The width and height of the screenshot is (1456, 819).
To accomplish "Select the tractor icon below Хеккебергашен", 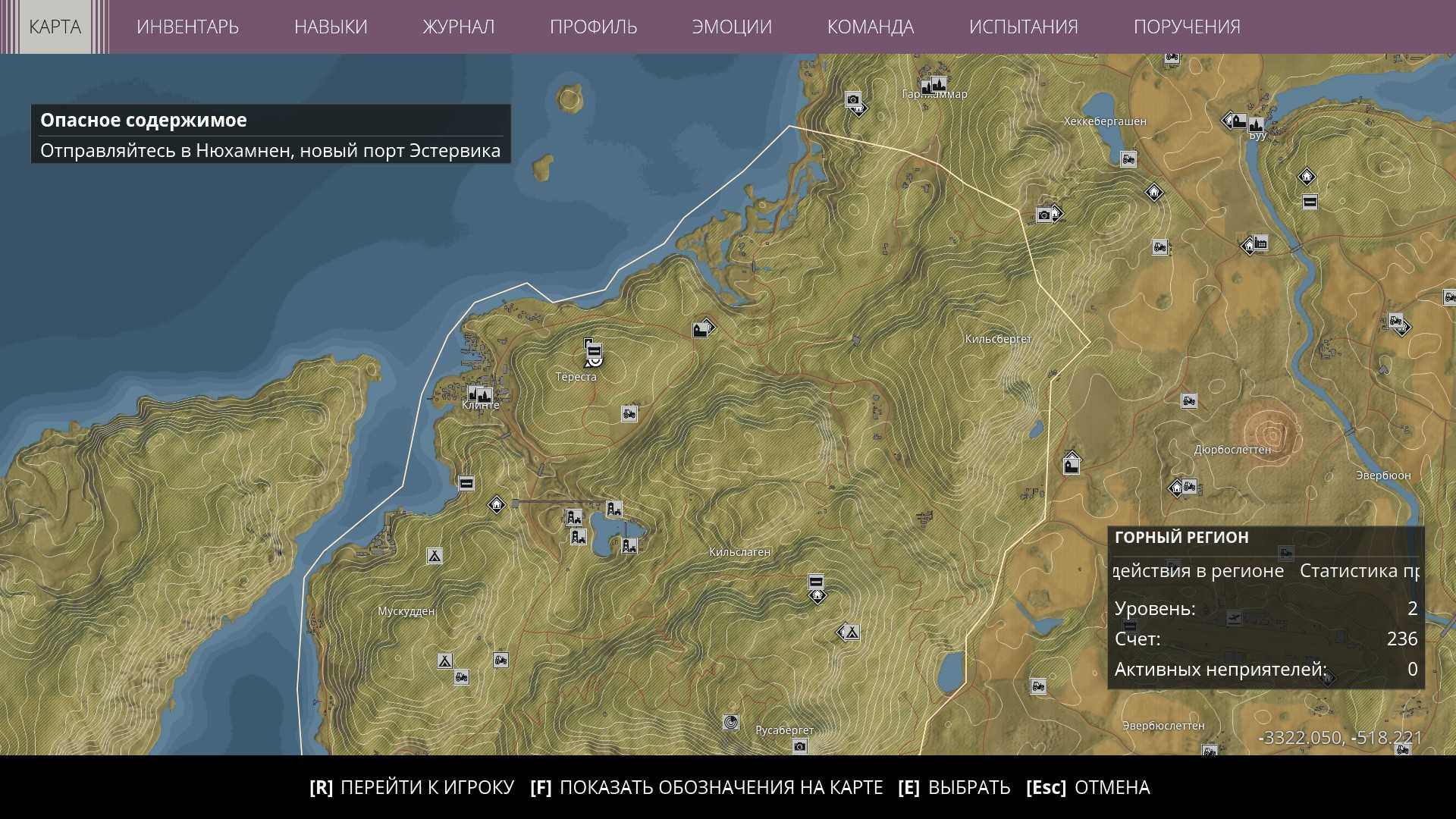I will [x=1128, y=159].
